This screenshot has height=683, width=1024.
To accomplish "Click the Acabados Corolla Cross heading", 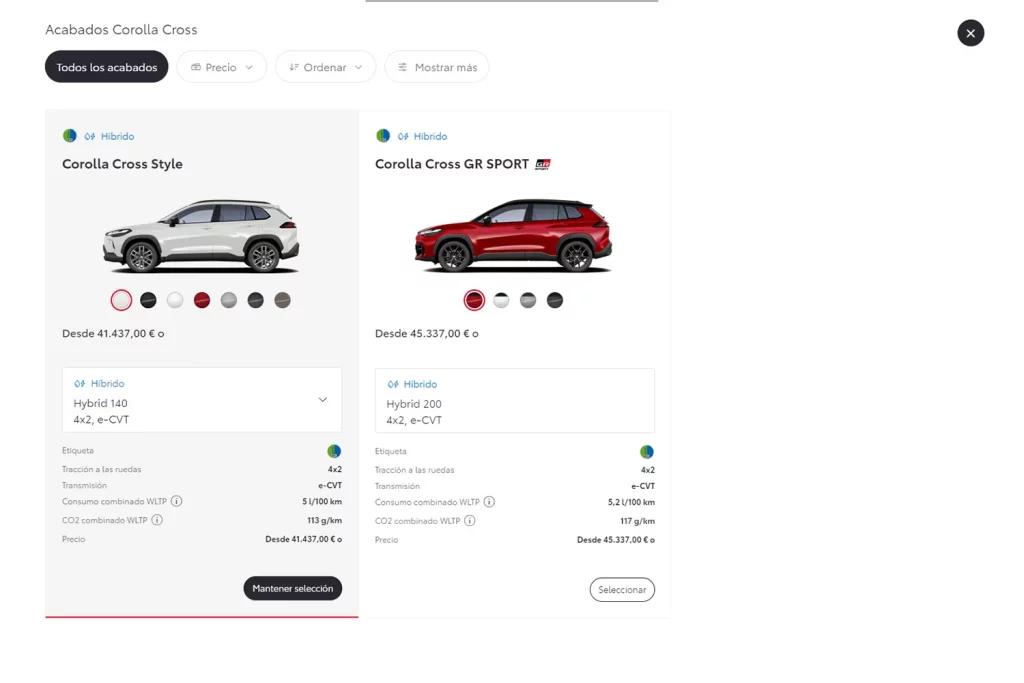I will click(x=121, y=29).
